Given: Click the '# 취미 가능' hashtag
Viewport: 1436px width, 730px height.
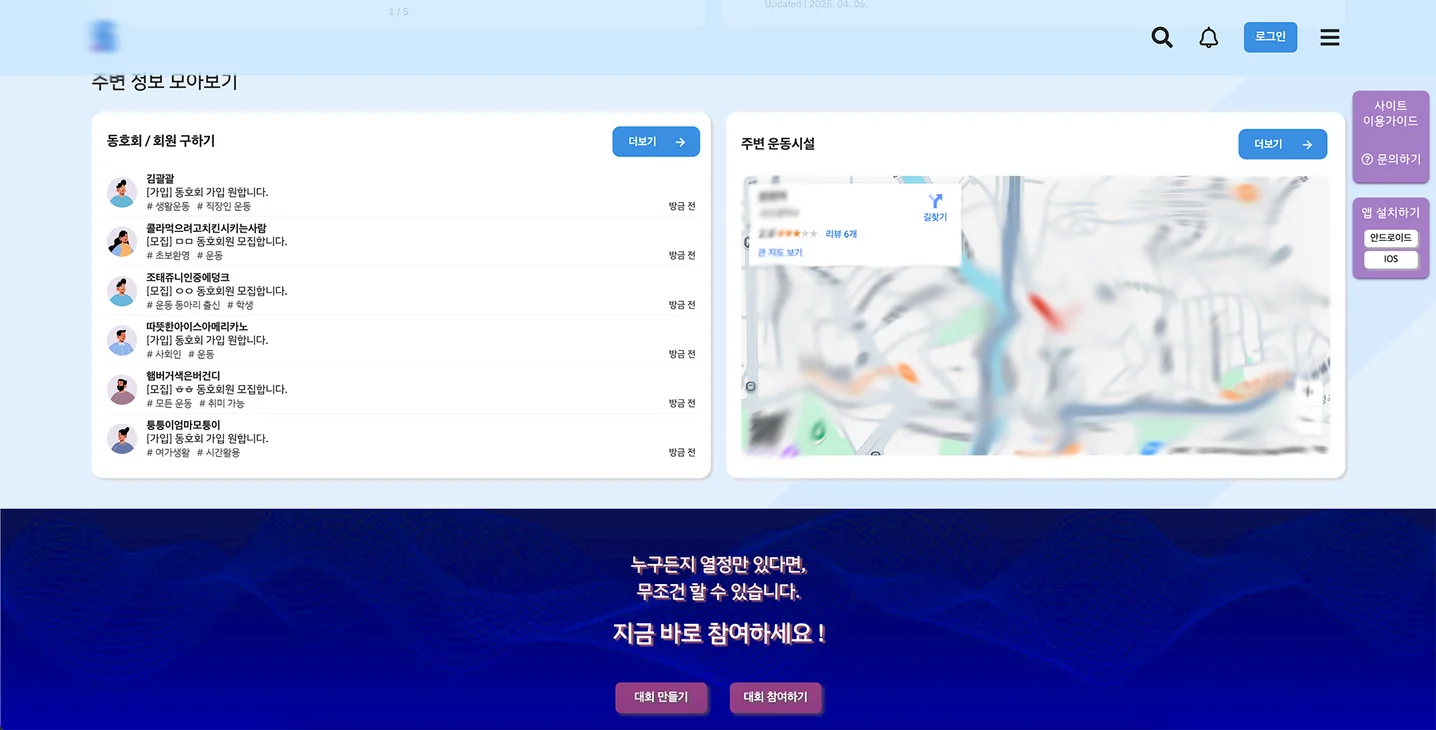Looking at the screenshot, I should coord(222,403).
